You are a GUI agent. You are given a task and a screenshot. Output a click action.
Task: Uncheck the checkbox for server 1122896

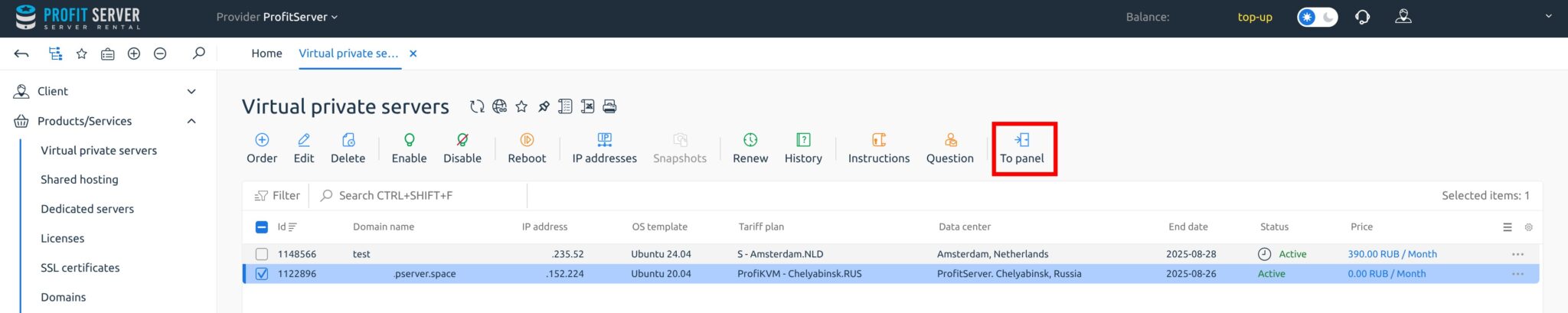pyautogui.click(x=262, y=274)
